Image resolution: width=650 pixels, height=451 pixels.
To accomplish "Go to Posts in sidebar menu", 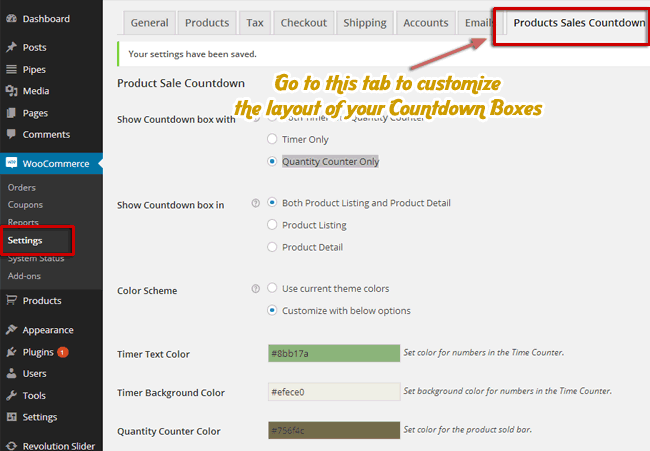I will click(34, 48).
